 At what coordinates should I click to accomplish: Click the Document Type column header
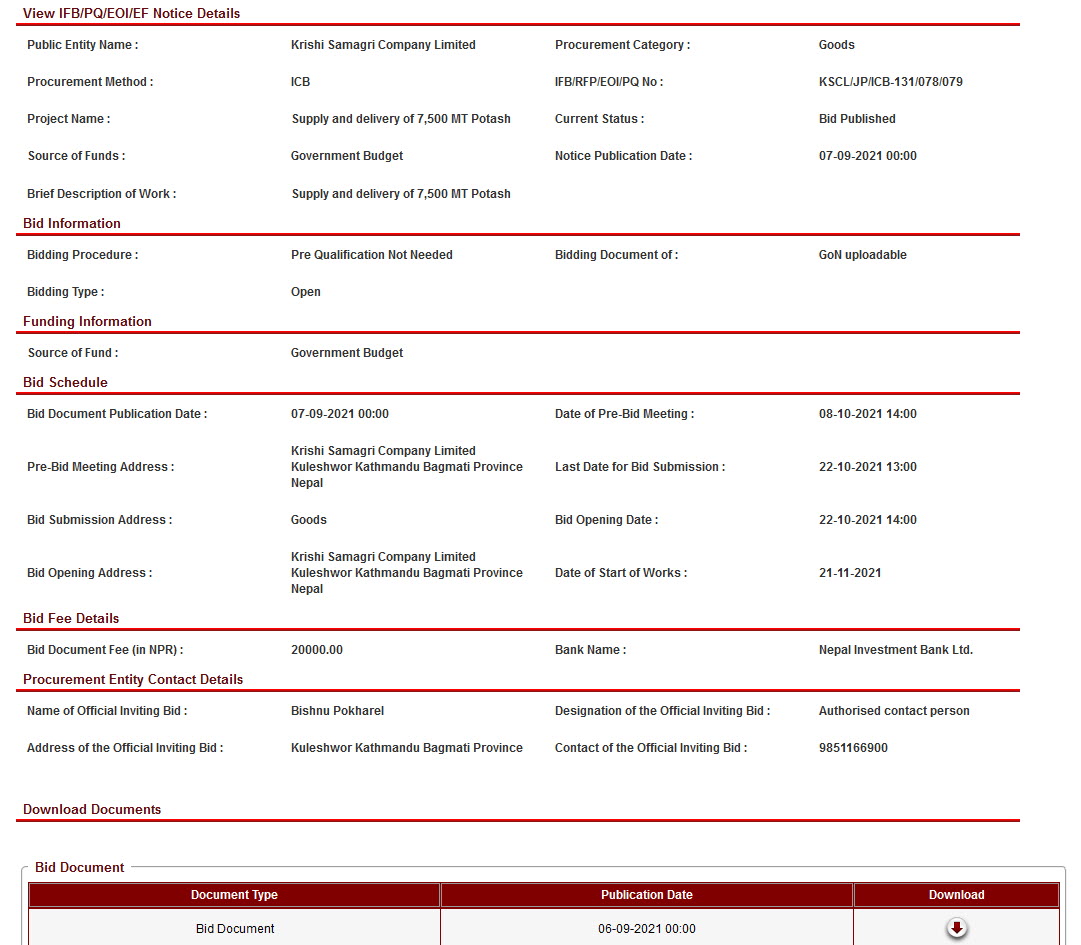[x=234, y=895]
